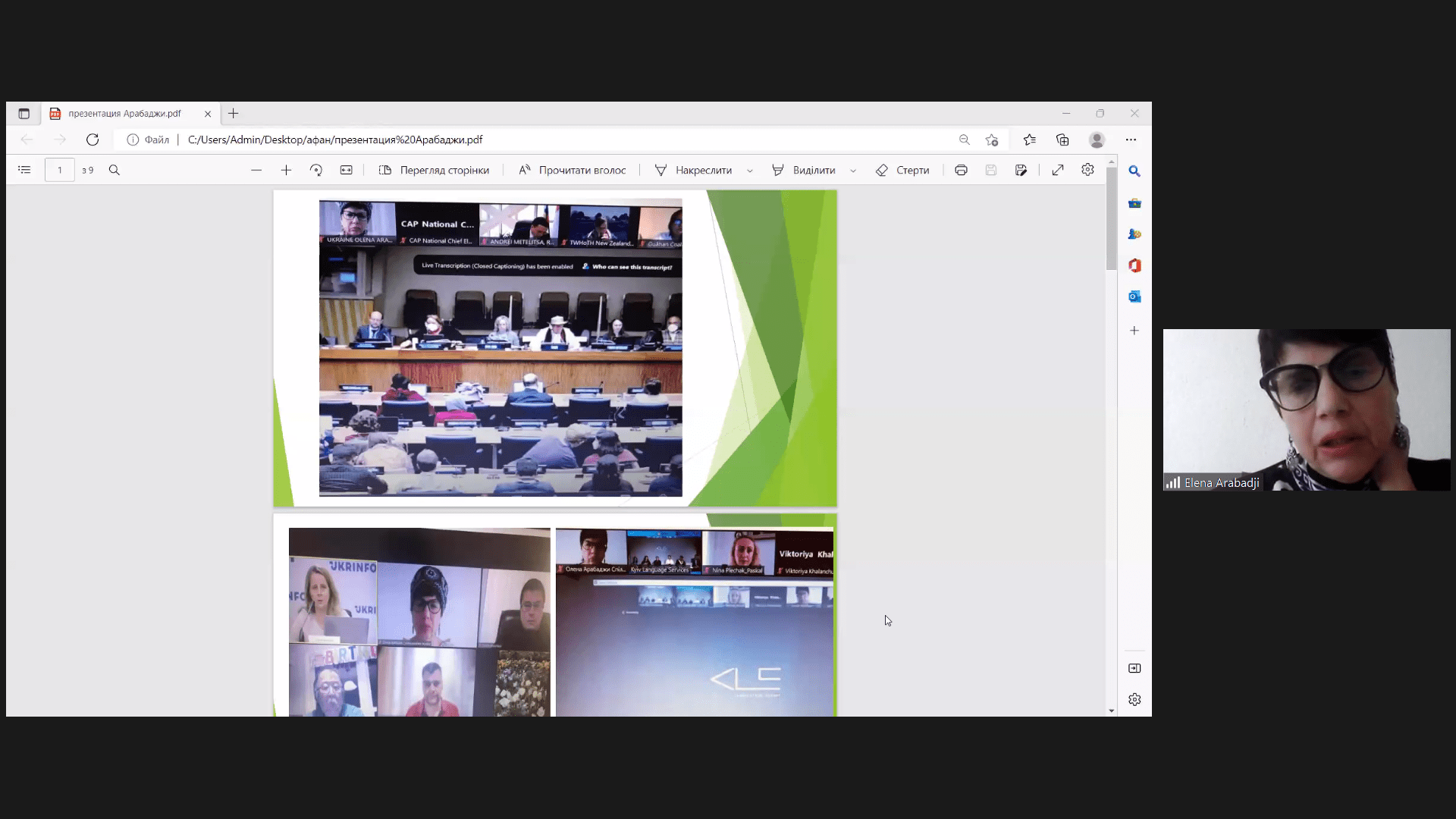Zoom out with the minus icon
Image resolution: width=1456 pixels, height=819 pixels.
tap(256, 170)
